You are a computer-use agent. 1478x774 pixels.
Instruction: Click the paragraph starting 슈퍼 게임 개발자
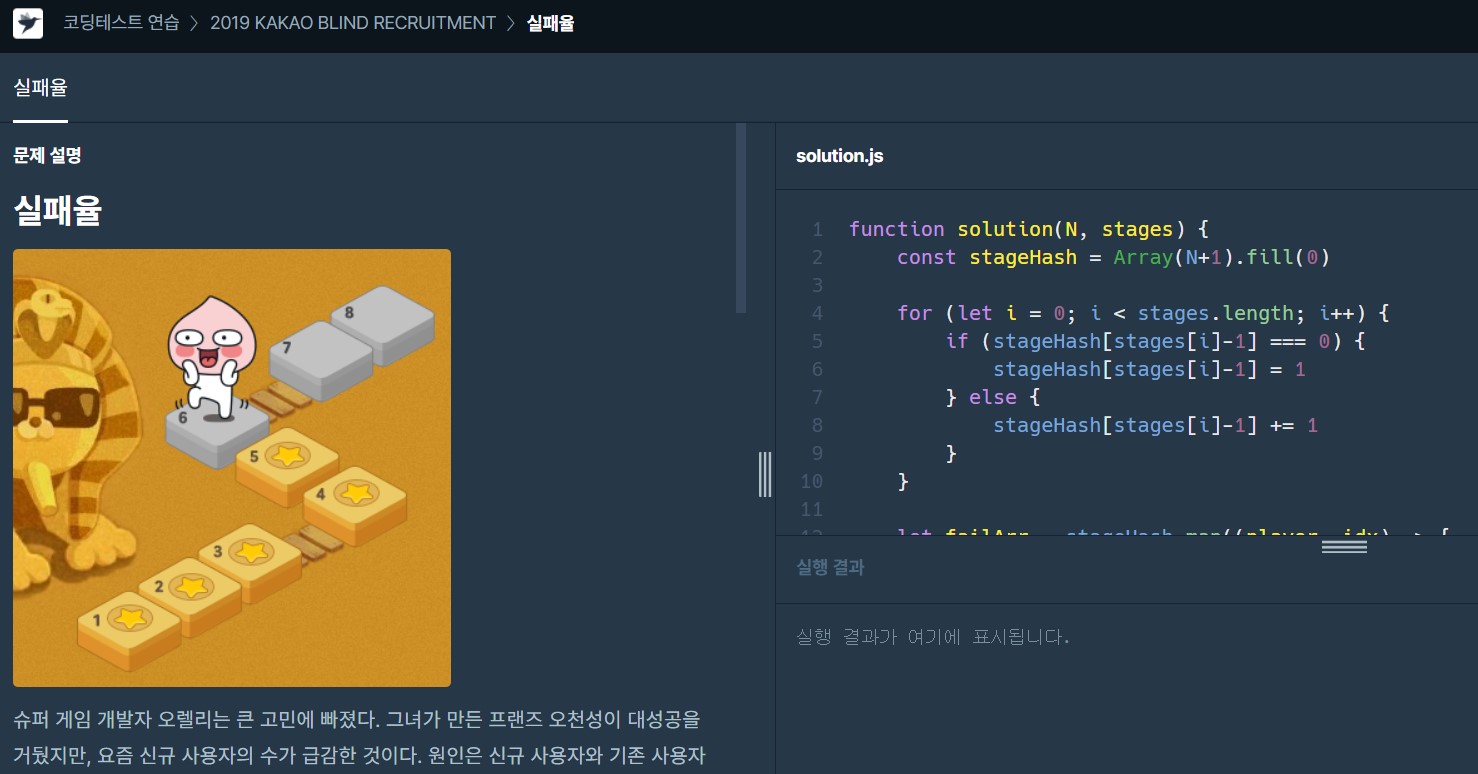click(x=360, y=737)
